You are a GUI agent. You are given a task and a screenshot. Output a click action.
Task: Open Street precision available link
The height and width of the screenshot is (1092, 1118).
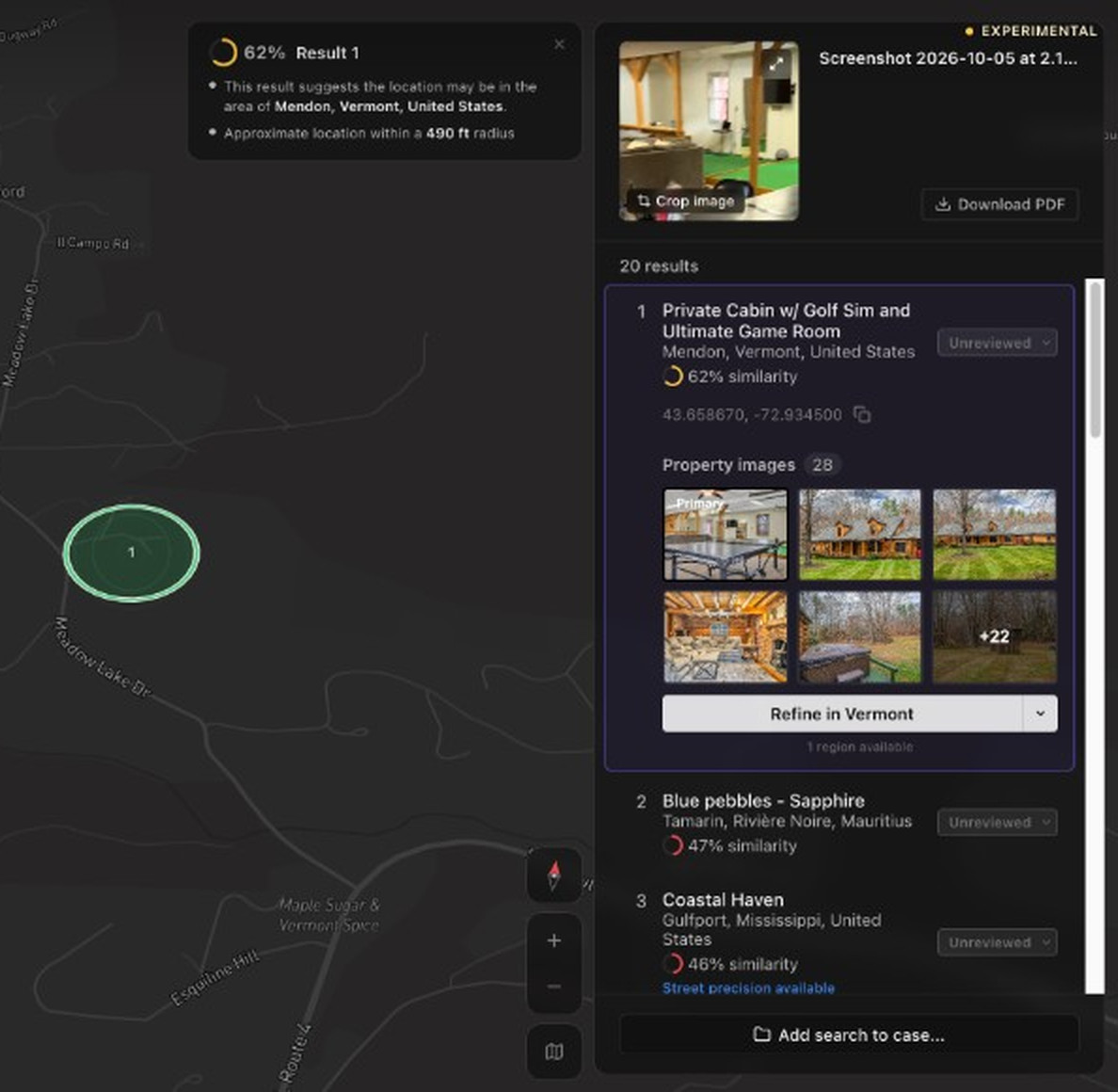748,988
